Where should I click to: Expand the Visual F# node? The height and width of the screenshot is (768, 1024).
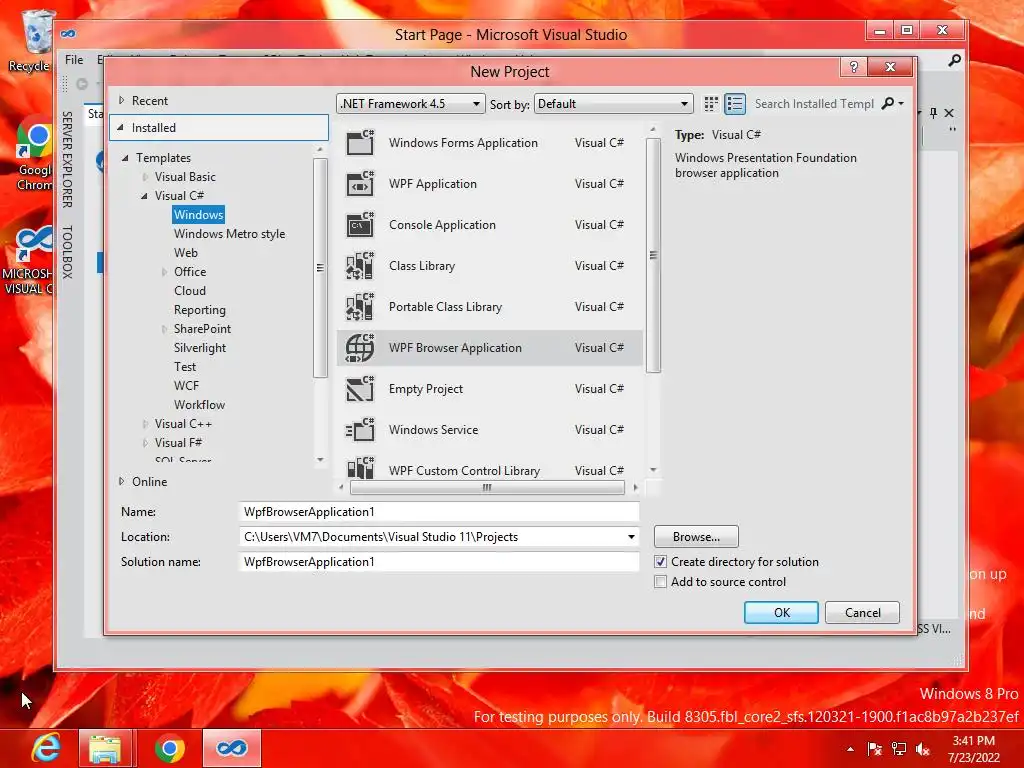pos(145,443)
